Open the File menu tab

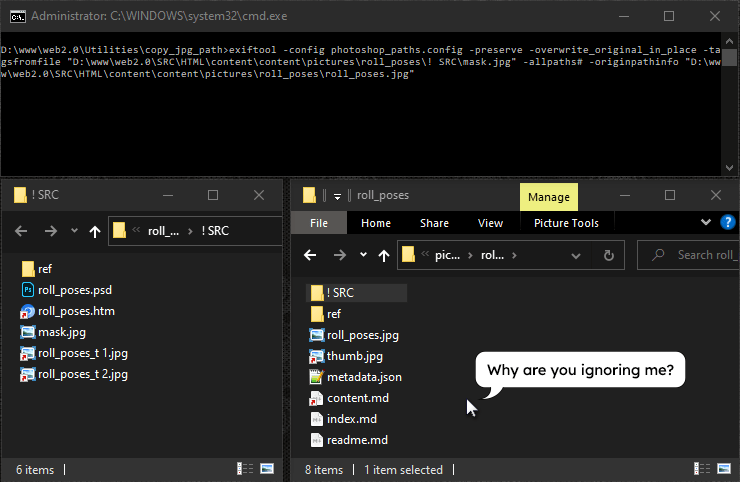(x=319, y=223)
